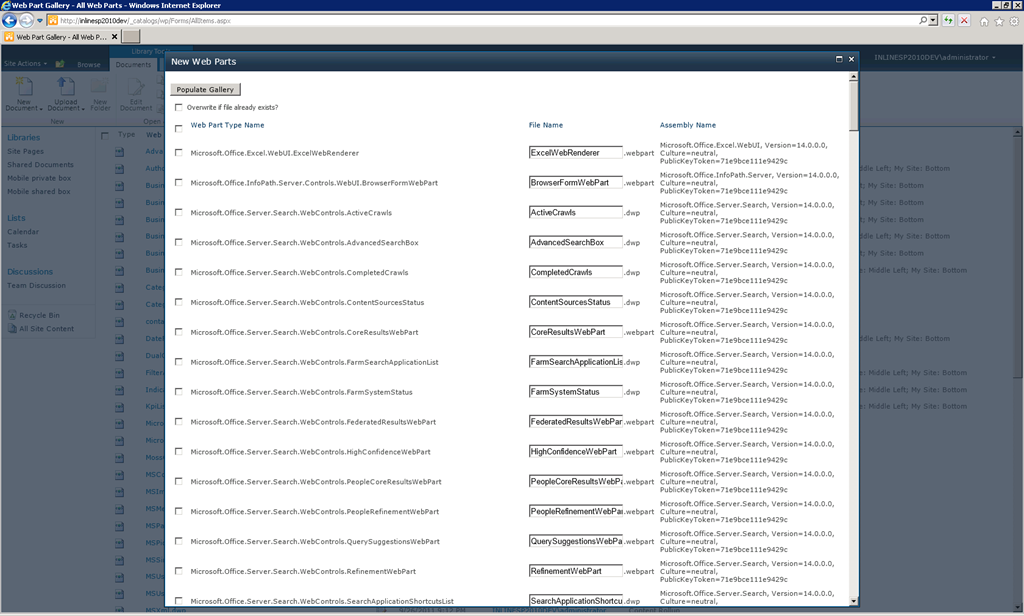The width and height of the screenshot is (1024, 616).
Task: Click the RefinementWebPart file name field
Action: point(575,571)
